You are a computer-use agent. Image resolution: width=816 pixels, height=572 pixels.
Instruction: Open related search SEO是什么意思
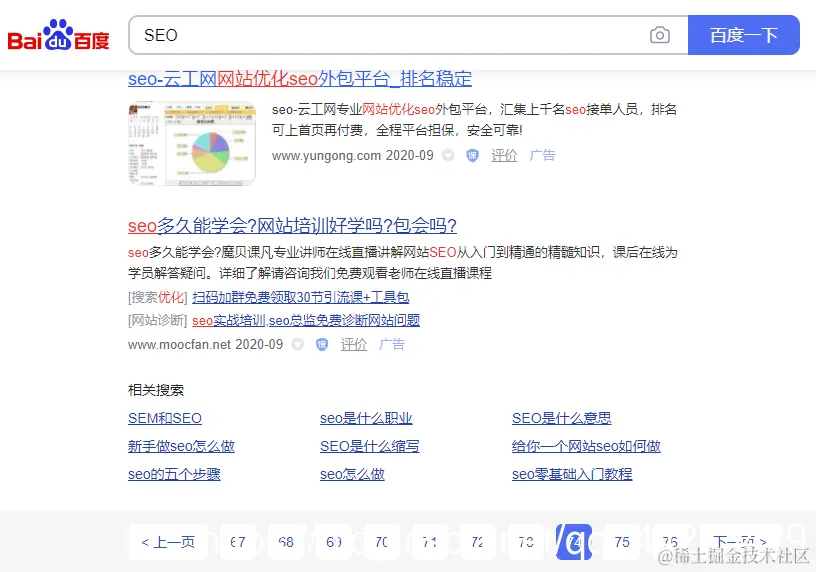[562, 418]
